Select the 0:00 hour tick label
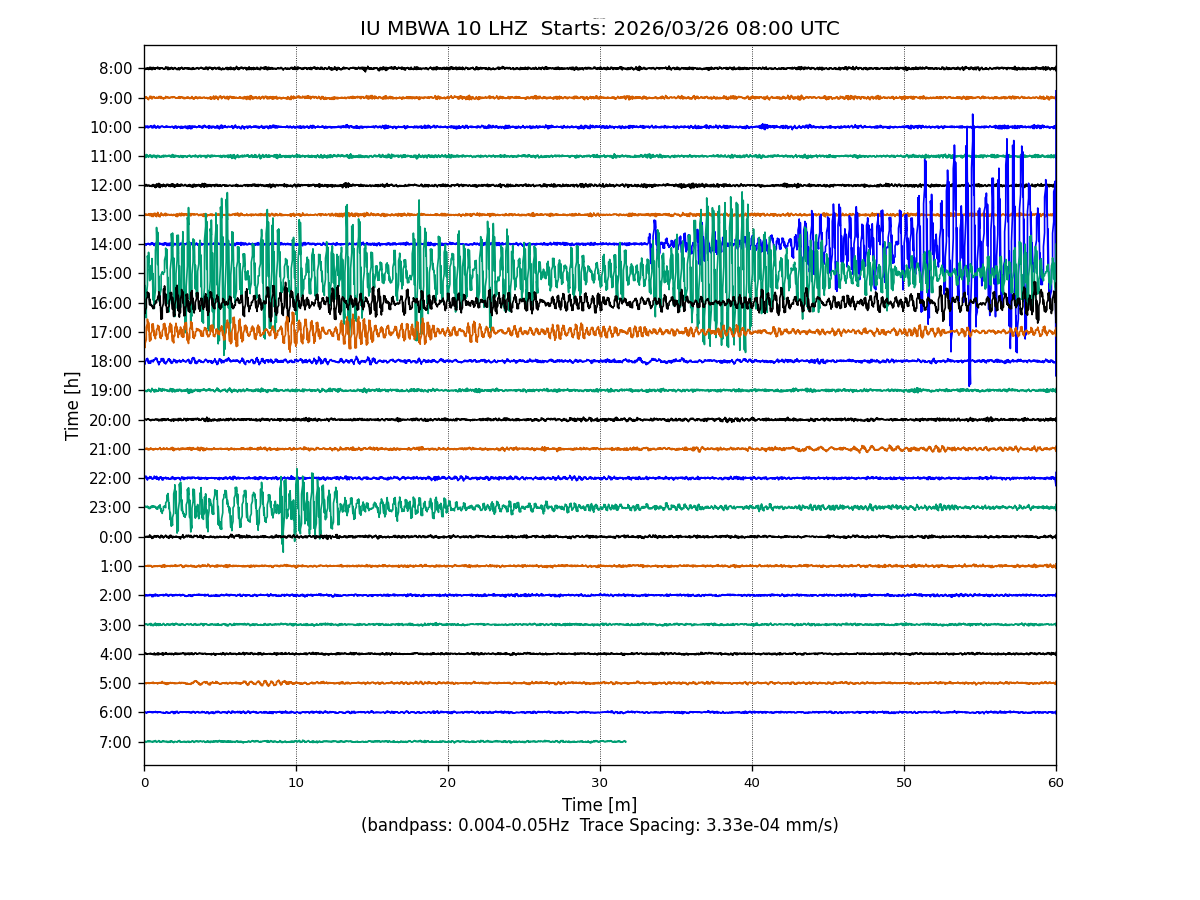This screenshot has height=900, width=1200. click(x=115, y=537)
